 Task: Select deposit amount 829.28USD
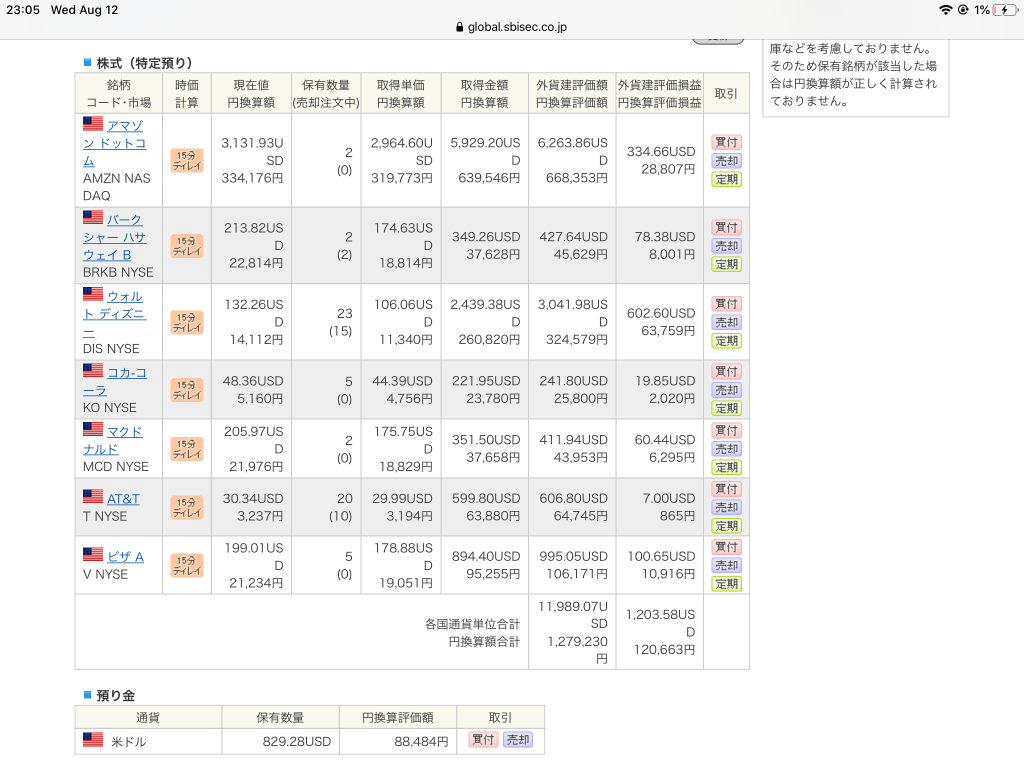click(x=296, y=741)
